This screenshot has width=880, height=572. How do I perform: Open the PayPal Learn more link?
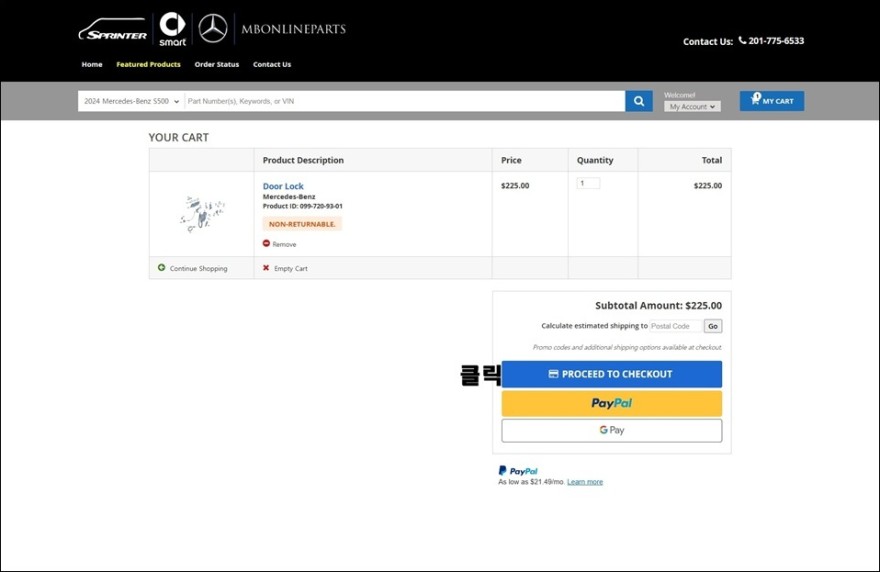585,482
